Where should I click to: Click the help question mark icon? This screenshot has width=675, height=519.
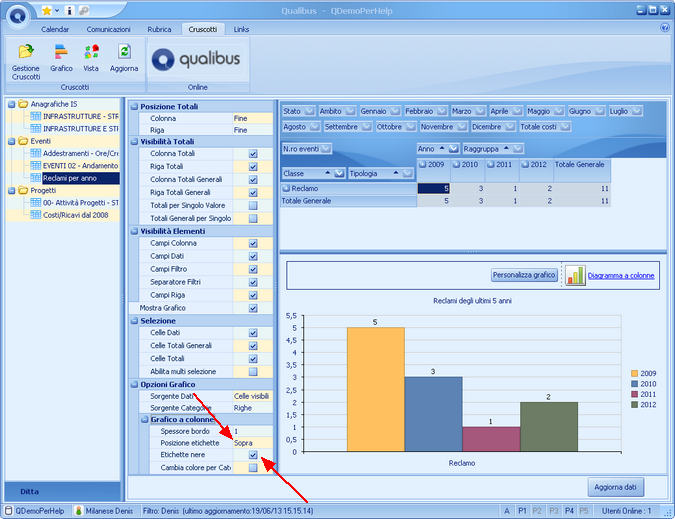(x=664, y=28)
